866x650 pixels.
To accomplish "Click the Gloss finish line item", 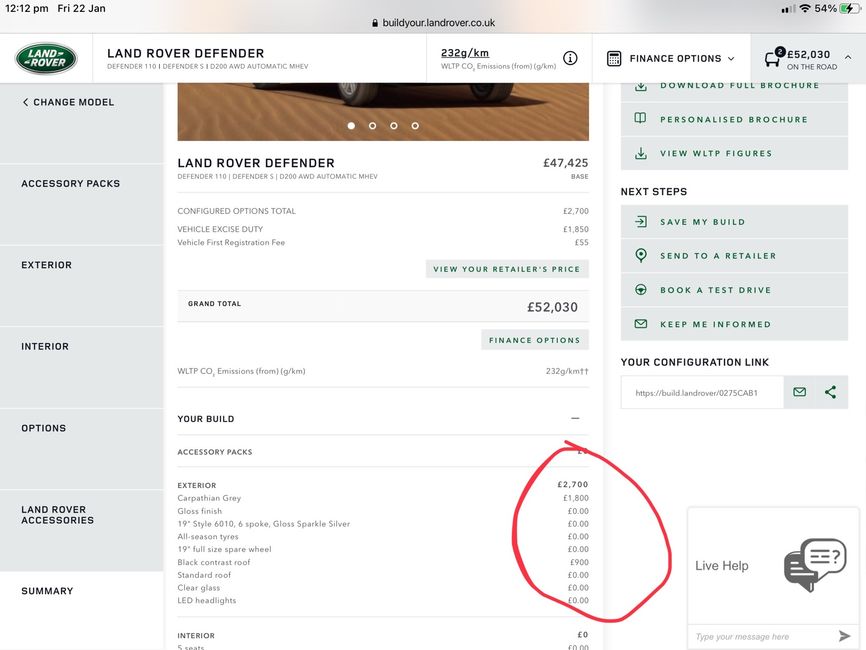I will tap(383, 511).
